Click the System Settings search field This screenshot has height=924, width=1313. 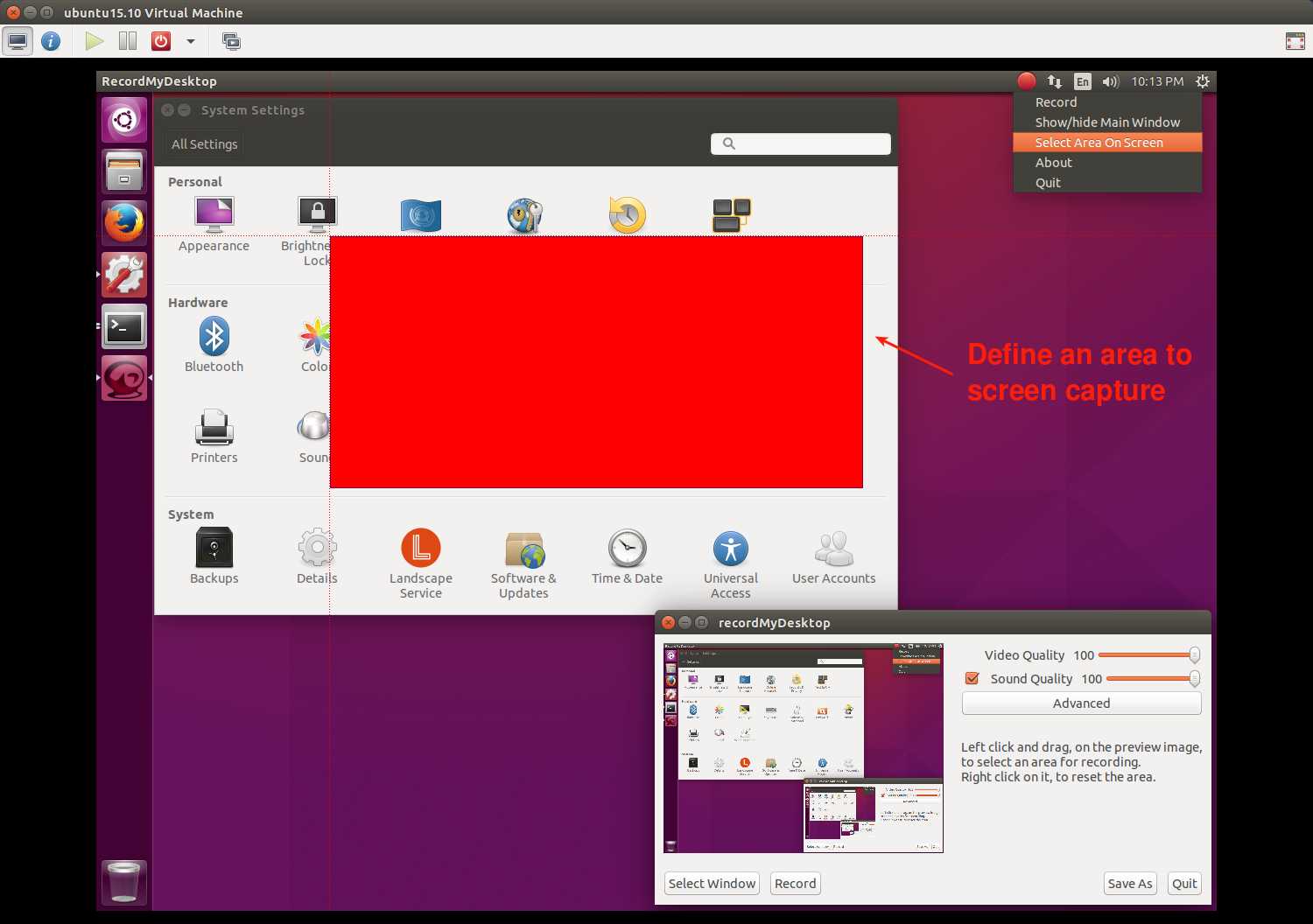pyautogui.click(x=801, y=143)
